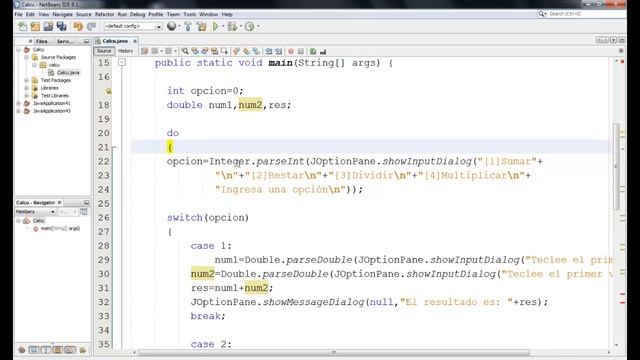
Task: Click the Navigator filter table icon
Action: tap(84, 212)
